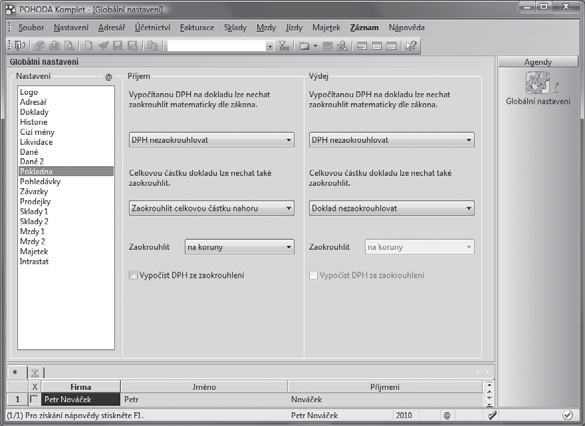This screenshot has width=585, height=426.
Task: Open the Nápověda menu
Action: [x=407, y=27]
